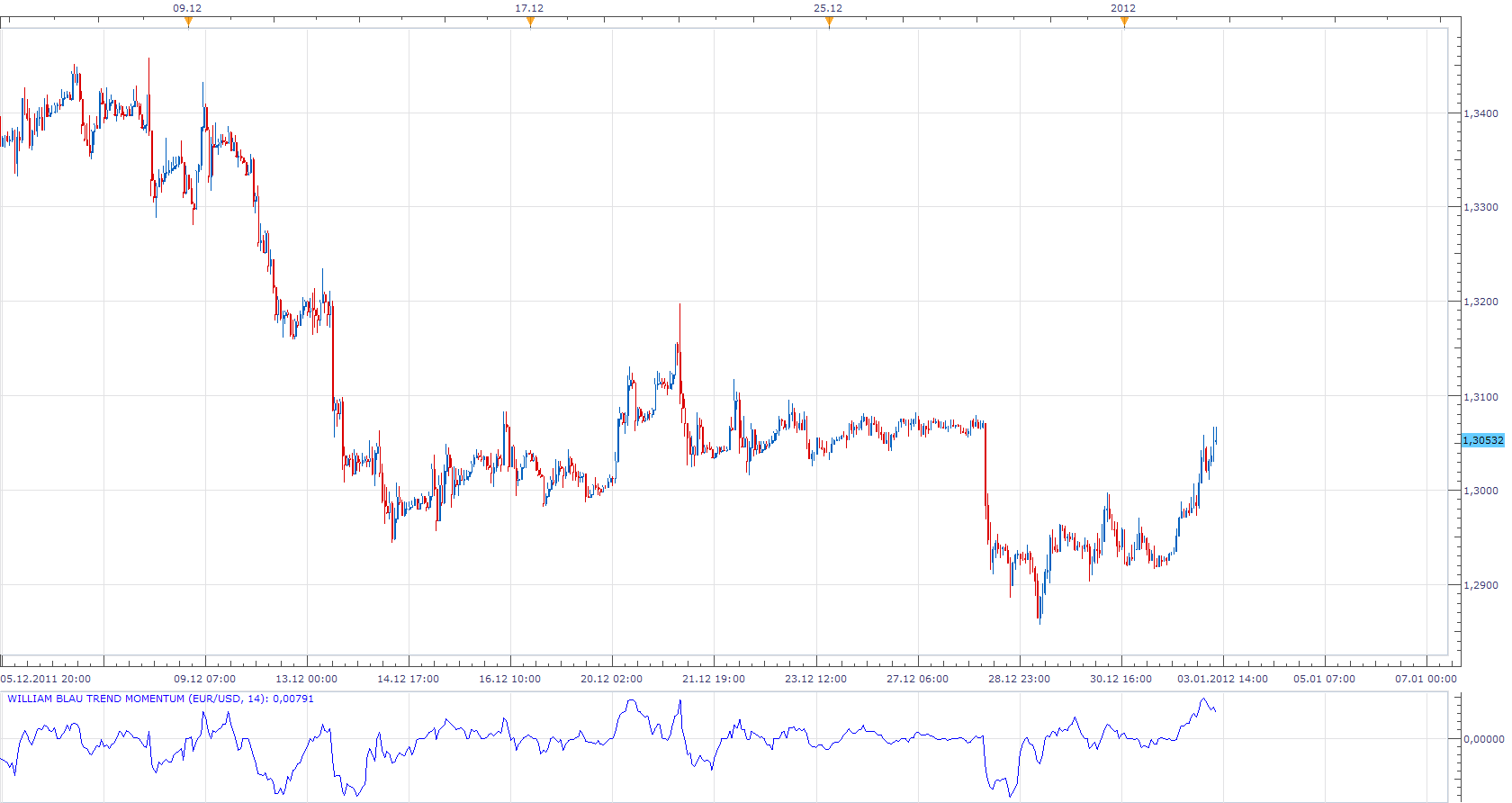Click the 09.12 date text at top
The height and width of the screenshot is (803, 1512).
[x=187, y=8]
